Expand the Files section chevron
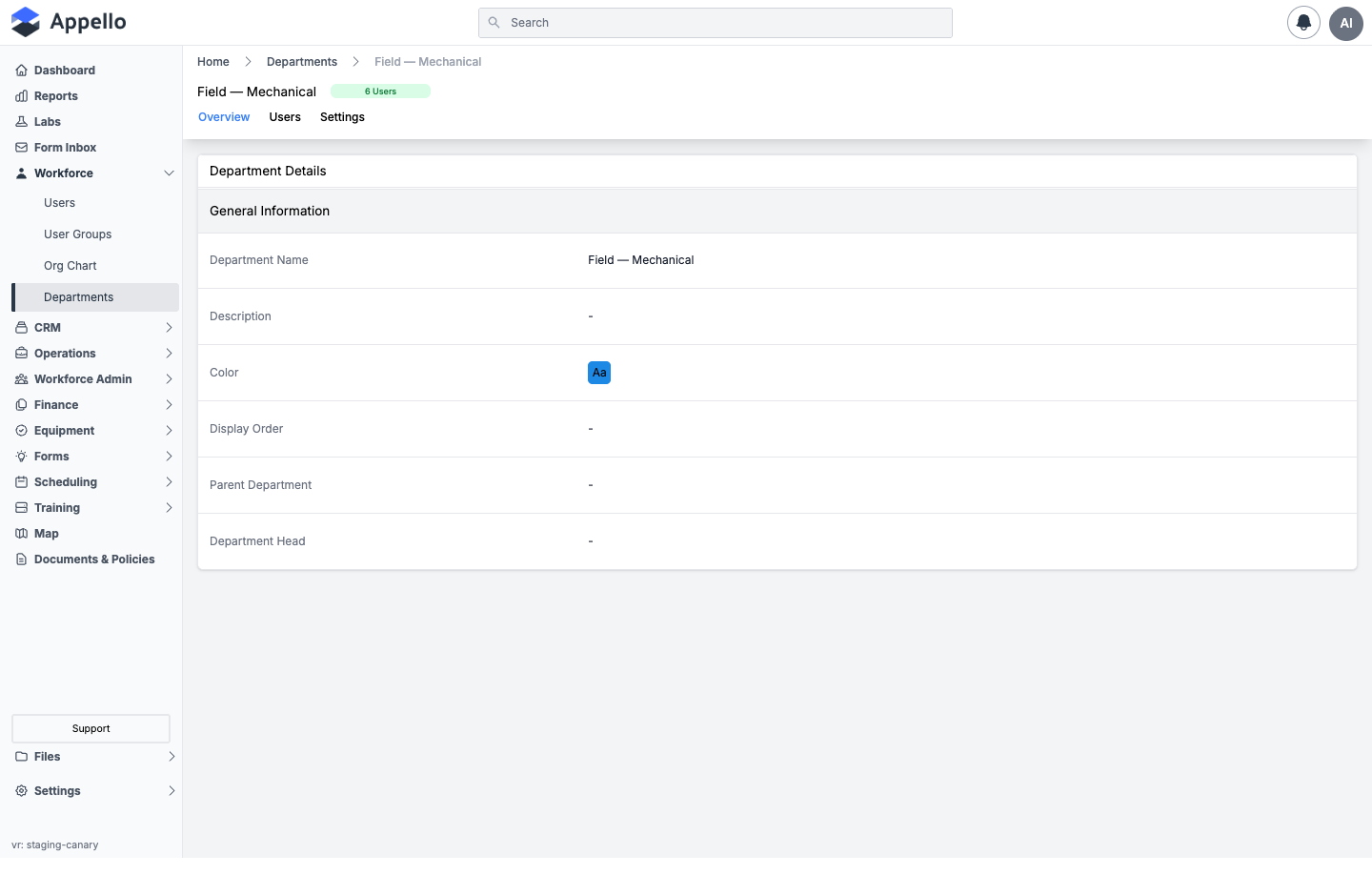 [171, 757]
